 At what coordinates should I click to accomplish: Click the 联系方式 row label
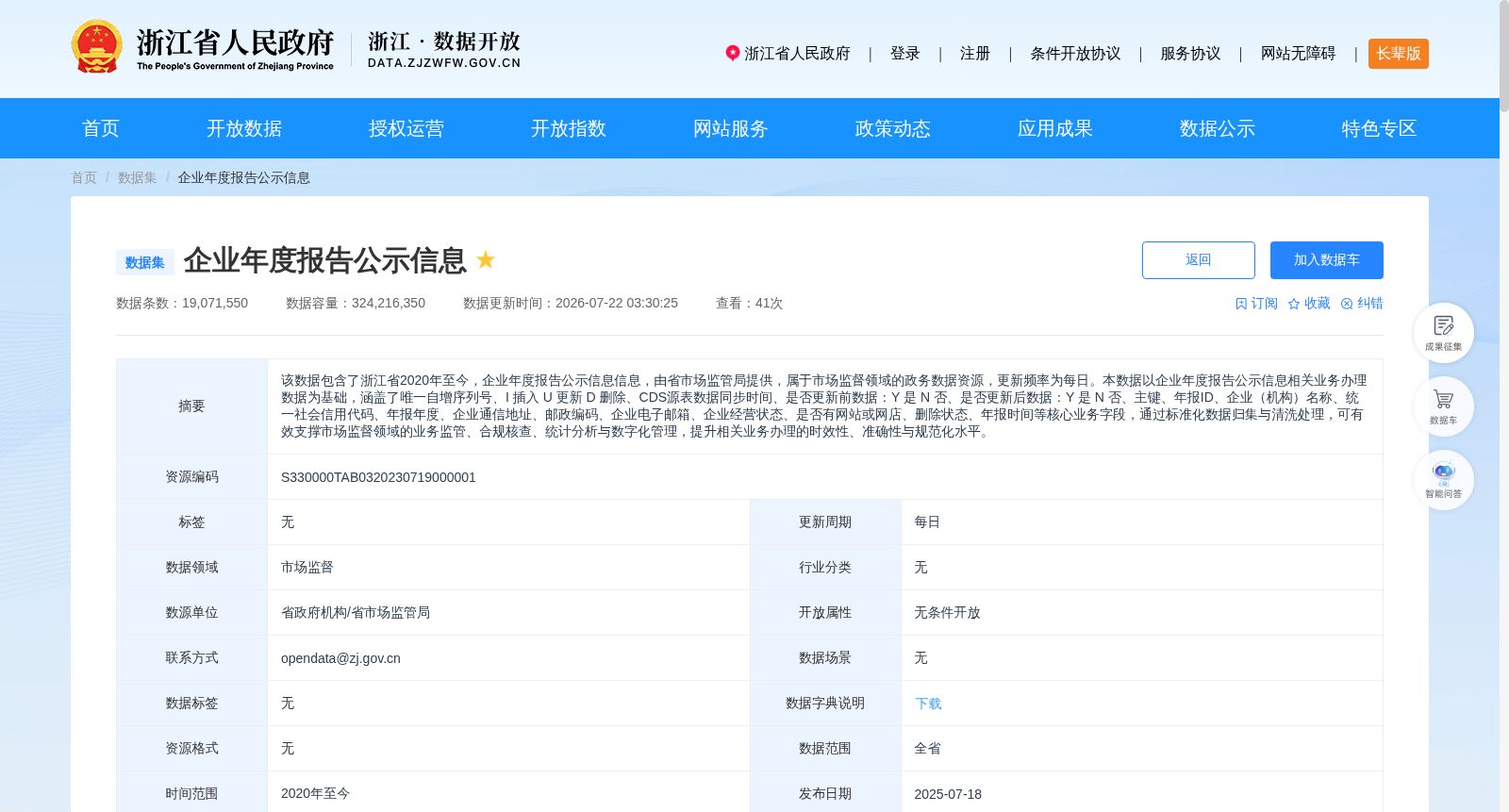(x=191, y=658)
